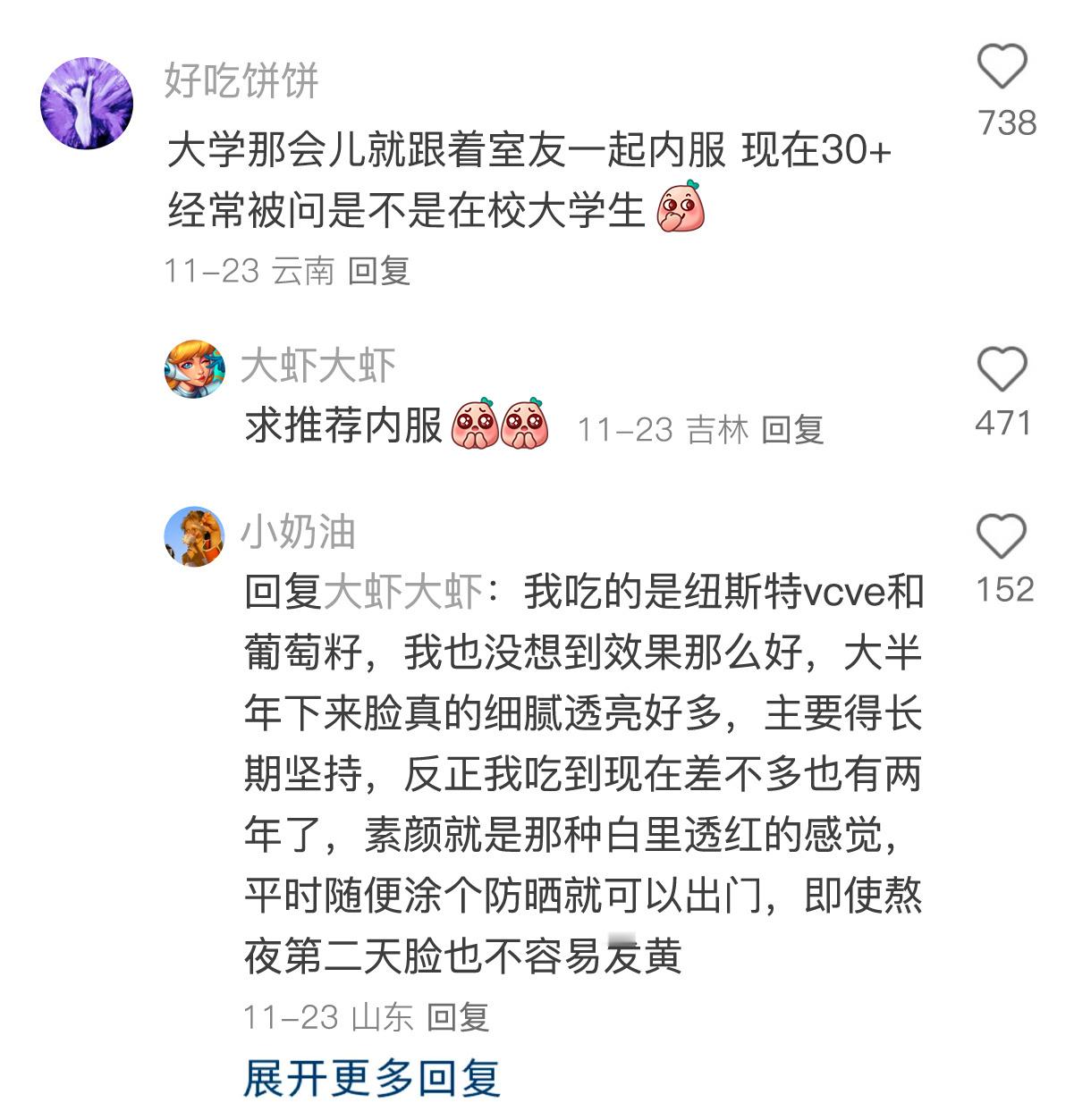Reply to 小奶油's comment from 山东
Viewport: 1091px width, 1120px height.
click(458, 1017)
